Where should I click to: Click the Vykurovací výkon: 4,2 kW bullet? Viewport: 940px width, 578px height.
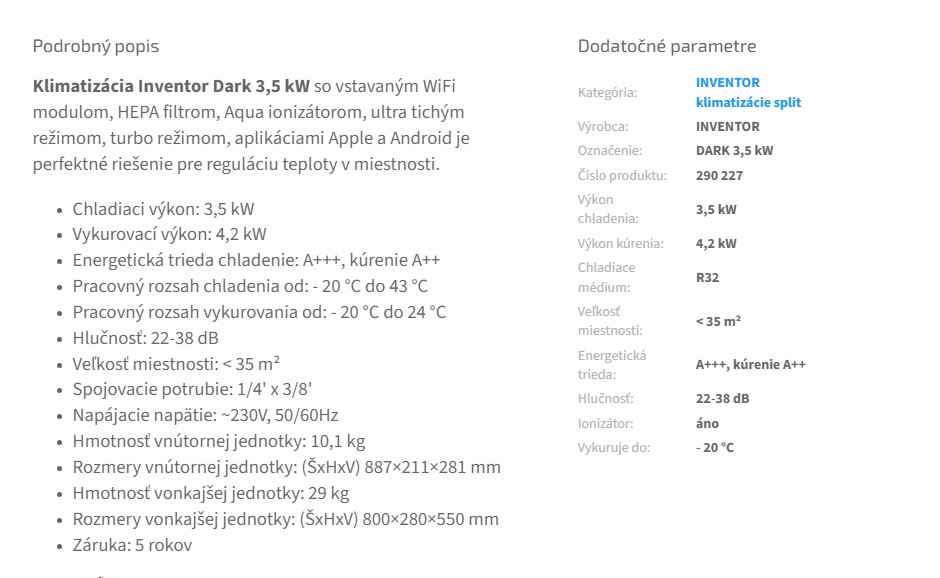[169, 234]
